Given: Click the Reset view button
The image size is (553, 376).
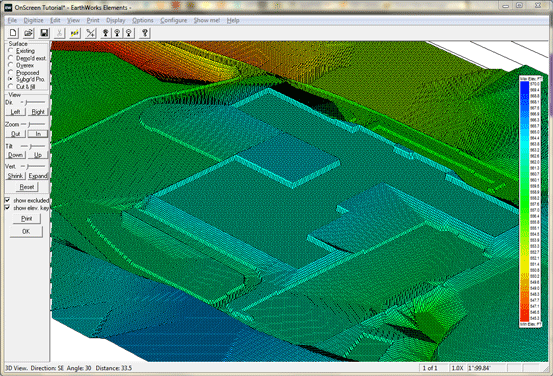Looking at the screenshot, I should pyautogui.click(x=27, y=187).
